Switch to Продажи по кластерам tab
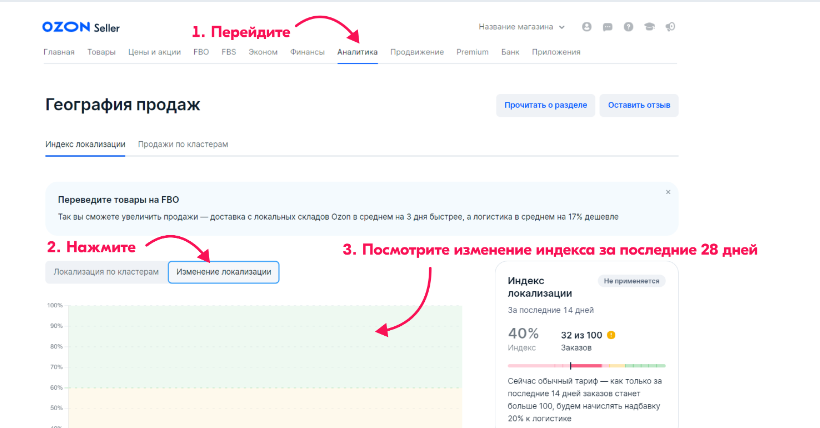Image resolution: width=820 pixels, height=428 pixels. [183, 144]
